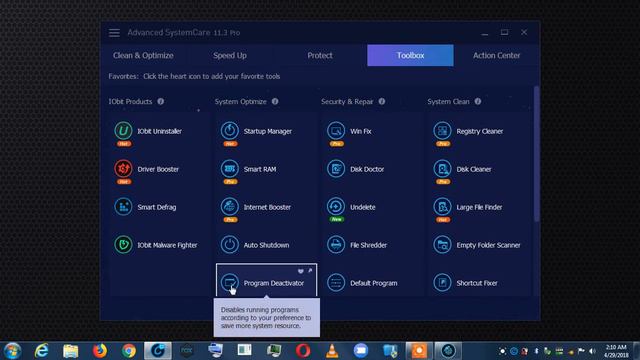Screen dimensions: 640x360
Task: Open the hamburger menu in the title bar
Action: click(114, 33)
